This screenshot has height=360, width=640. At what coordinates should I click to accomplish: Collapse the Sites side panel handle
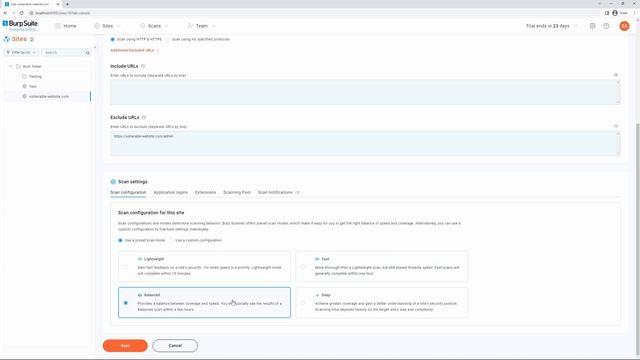point(95,47)
